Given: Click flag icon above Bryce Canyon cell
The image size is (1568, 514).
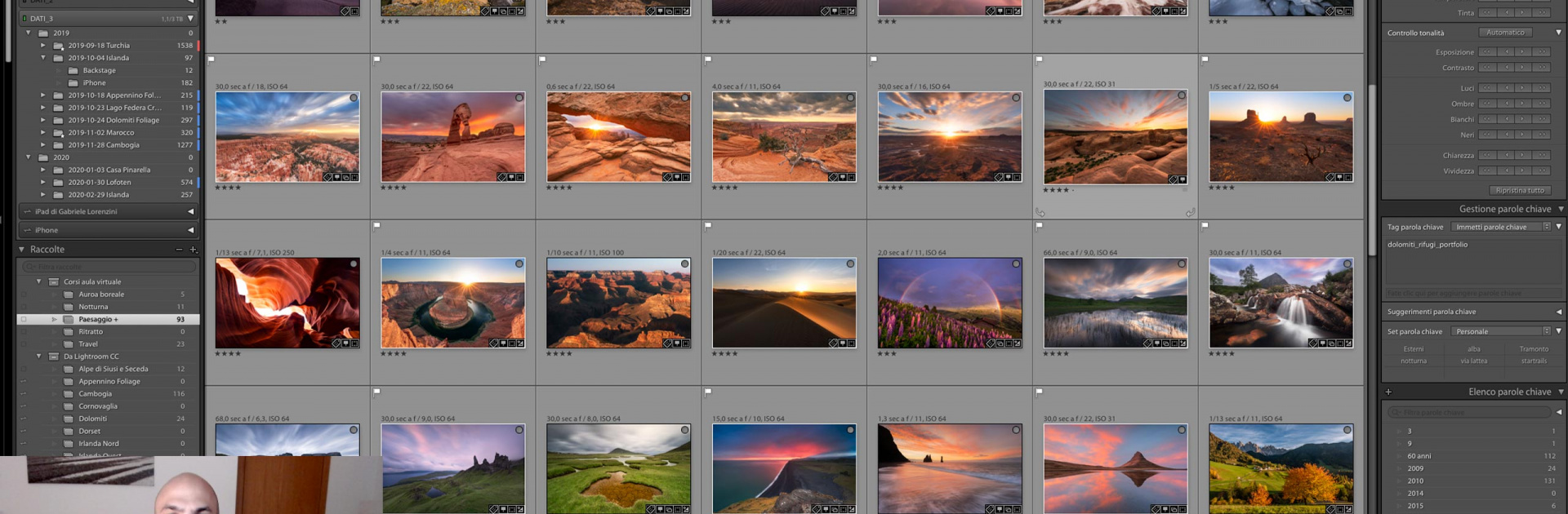Looking at the screenshot, I should [212, 60].
